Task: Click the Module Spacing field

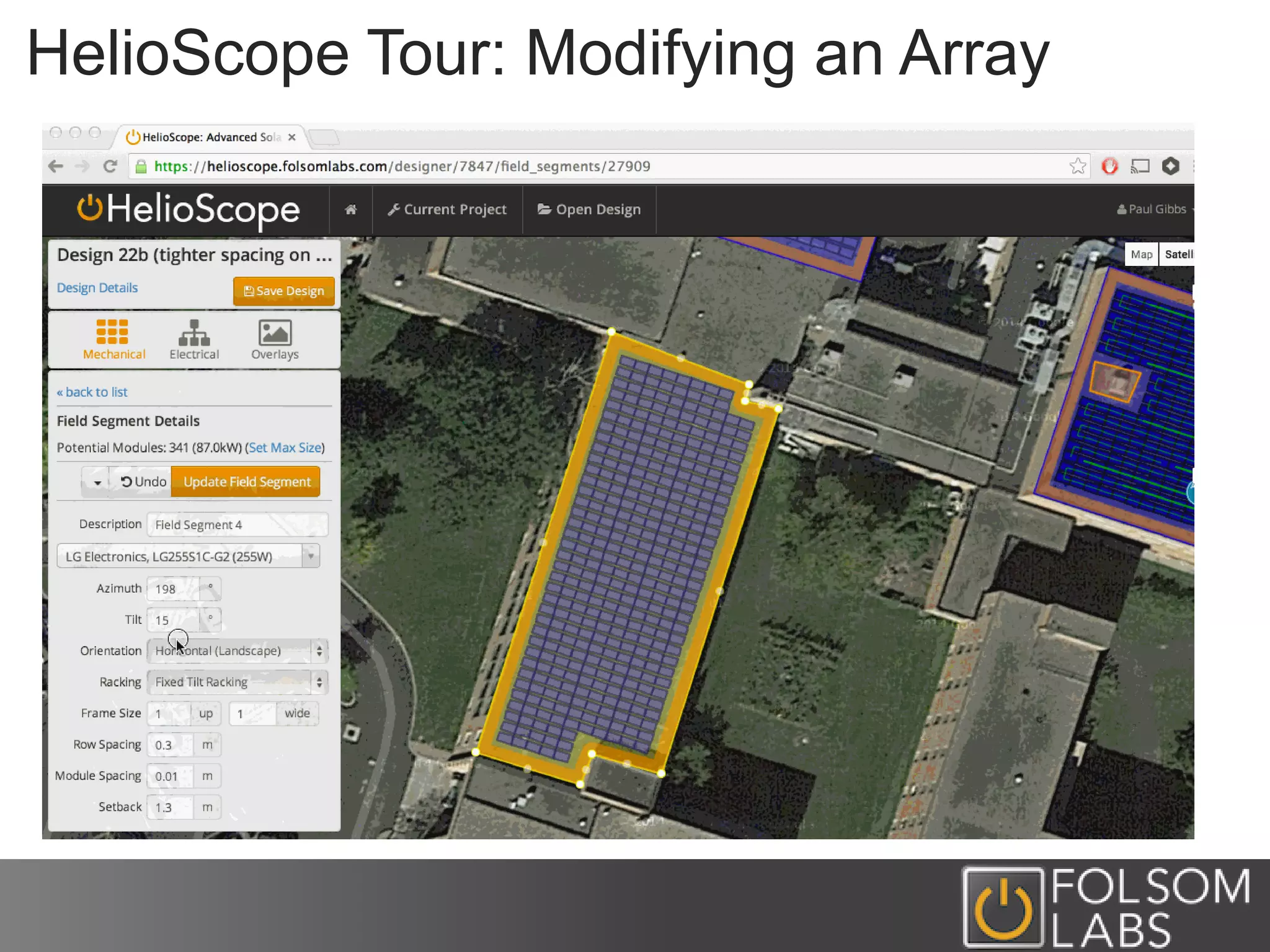Action: coord(170,776)
